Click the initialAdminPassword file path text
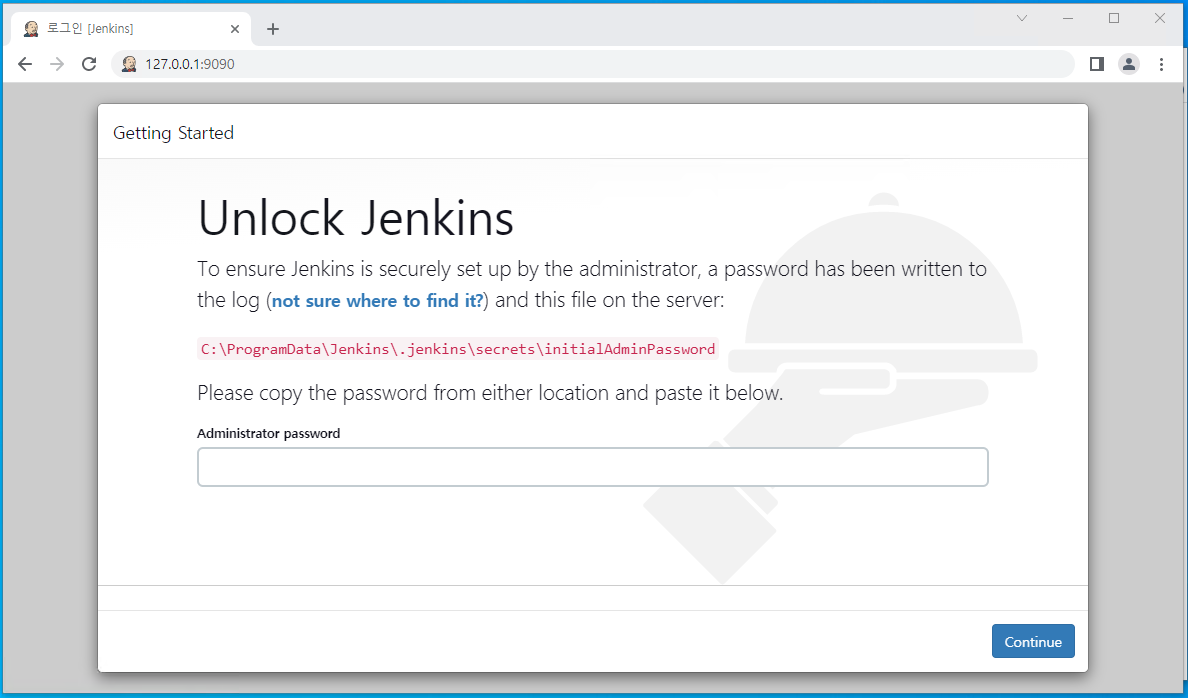 pyautogui.click(x=458, y=349)
